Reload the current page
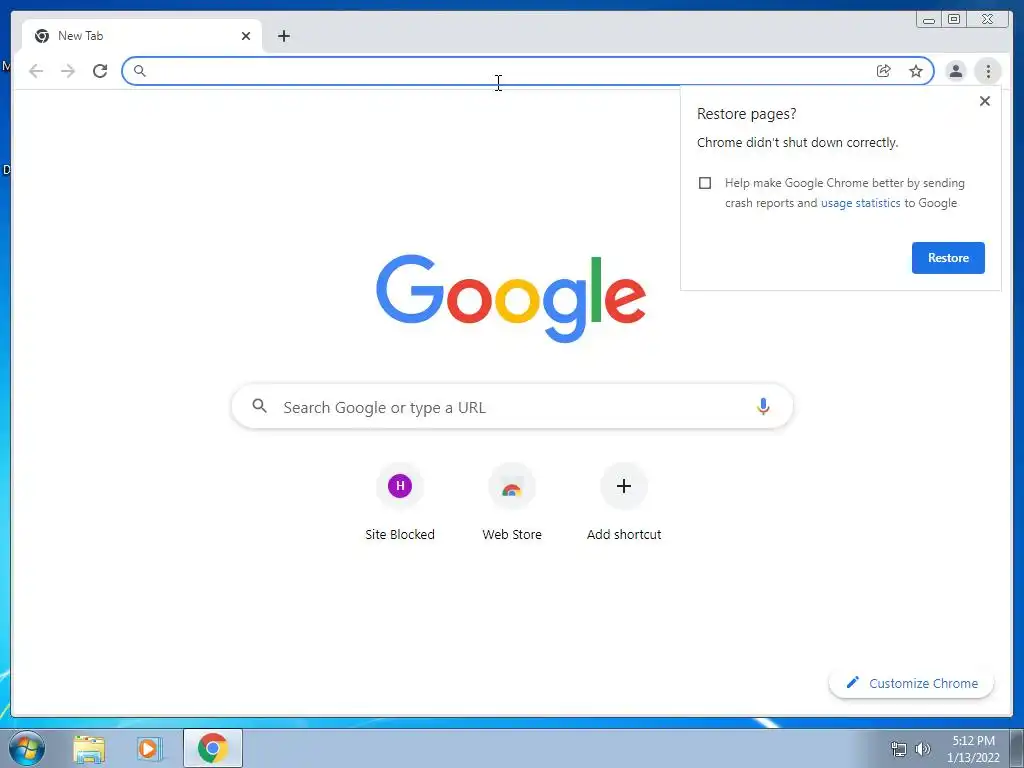 (100, 71)
